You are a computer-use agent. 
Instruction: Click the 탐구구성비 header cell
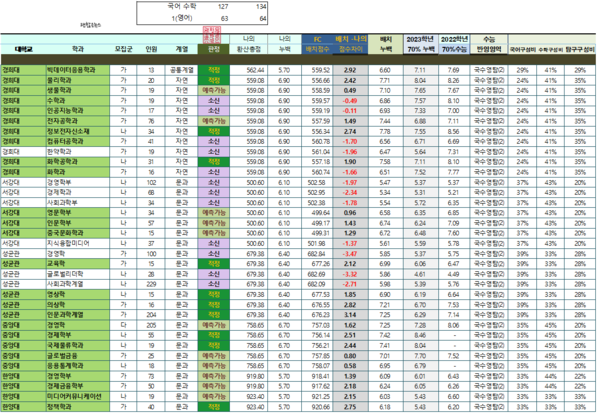click(580, 49)
